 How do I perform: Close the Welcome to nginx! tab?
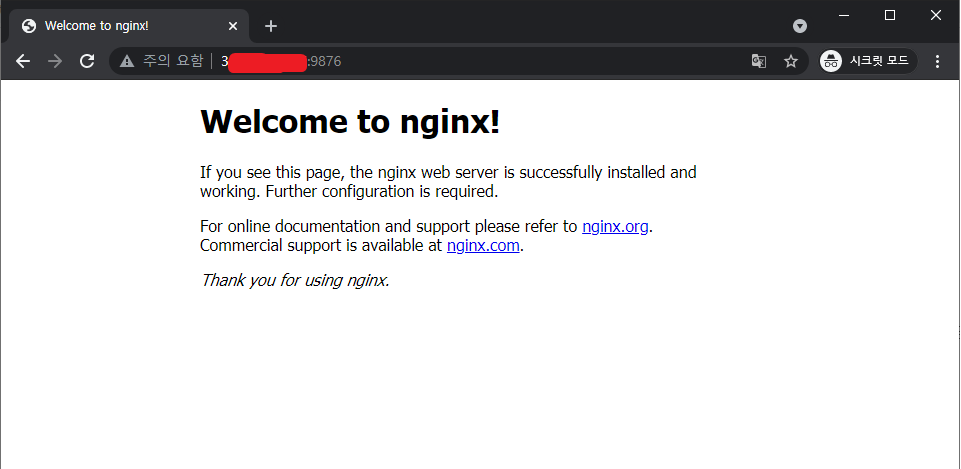point(233,26)
